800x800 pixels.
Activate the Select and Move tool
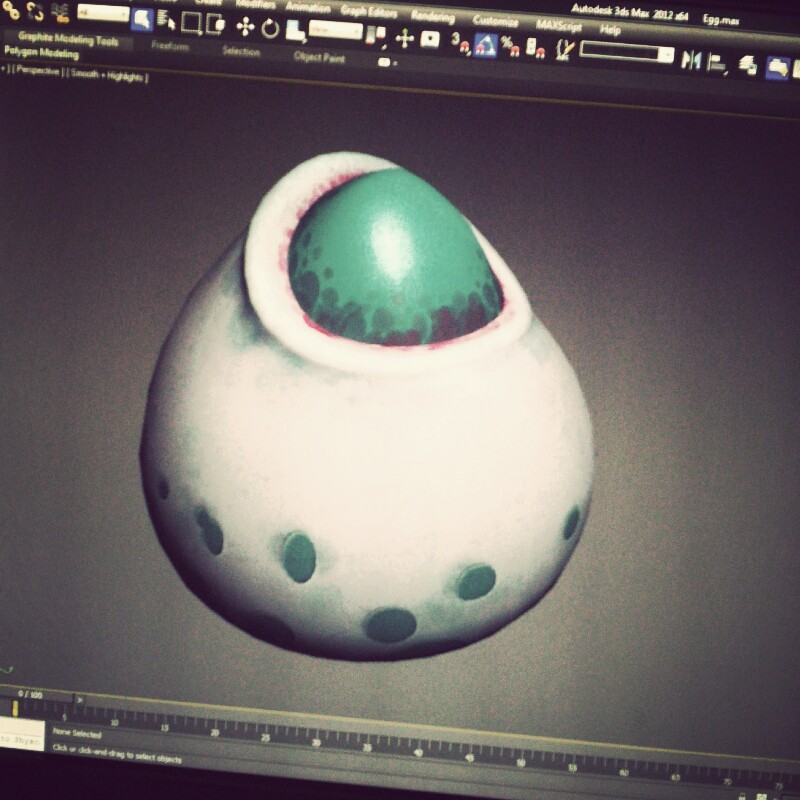pyautogui.click(x=245, y=27)
